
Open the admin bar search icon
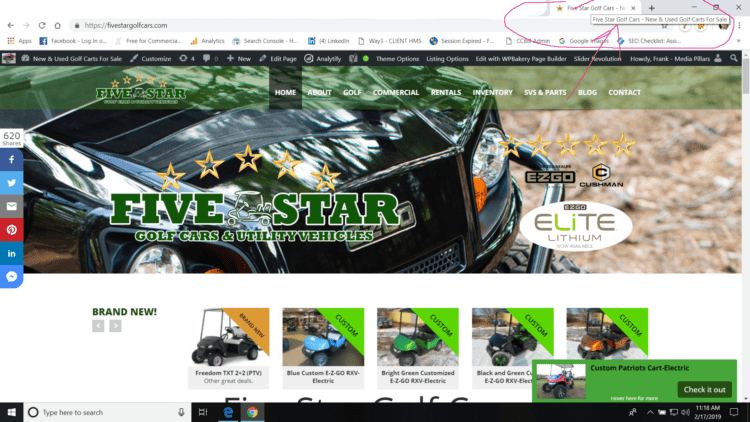coord(734,58)
